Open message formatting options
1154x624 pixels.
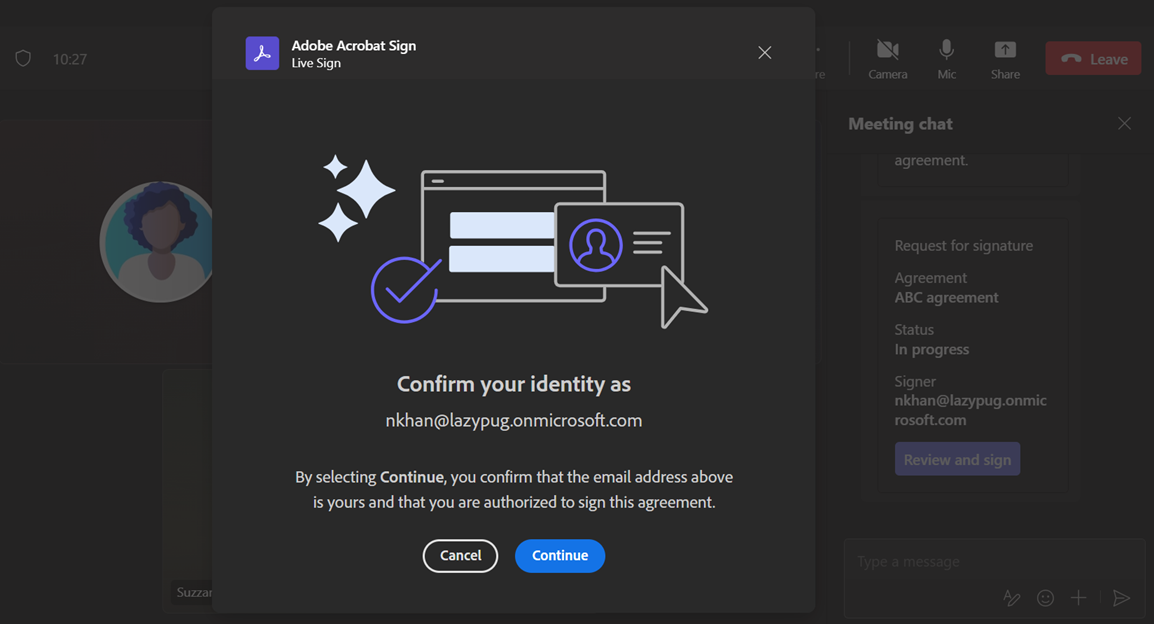pyautogui.click(x=1011, y=597)
